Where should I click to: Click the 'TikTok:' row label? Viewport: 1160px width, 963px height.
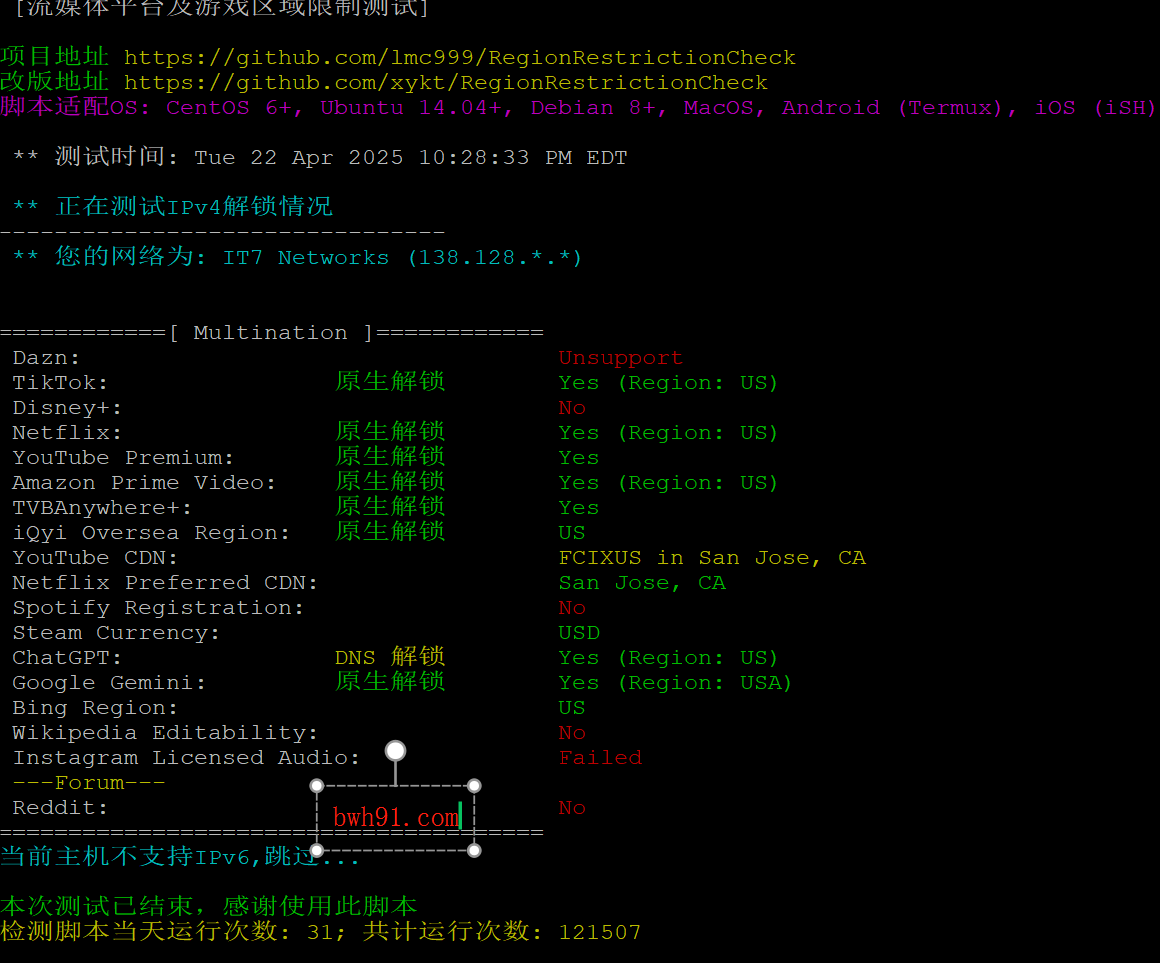(60, 383)
